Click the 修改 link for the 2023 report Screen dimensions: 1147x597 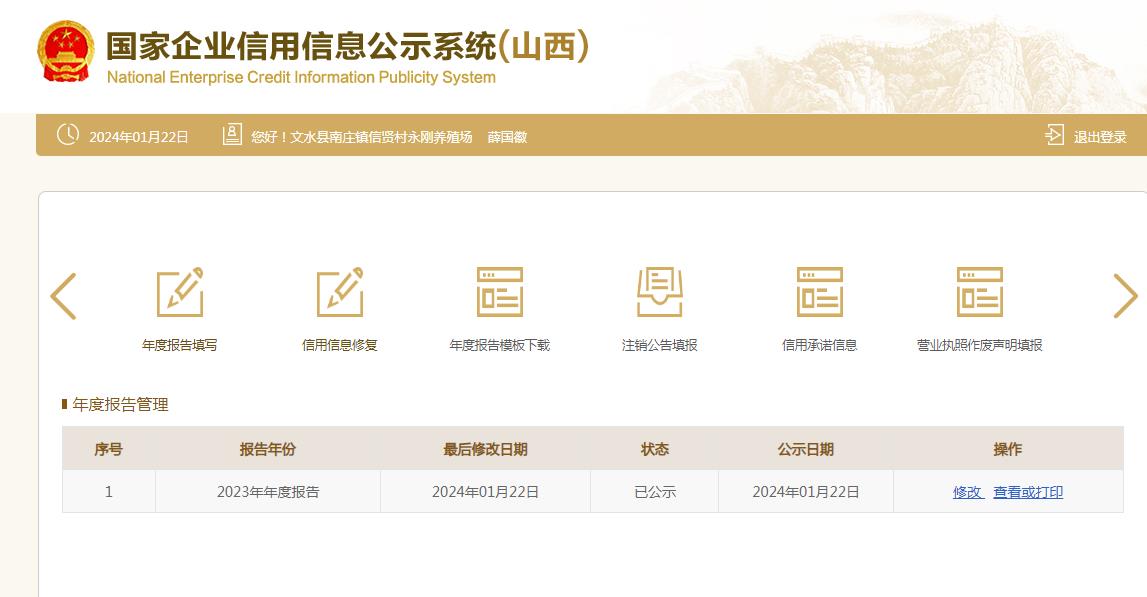[x=968, y=492]
